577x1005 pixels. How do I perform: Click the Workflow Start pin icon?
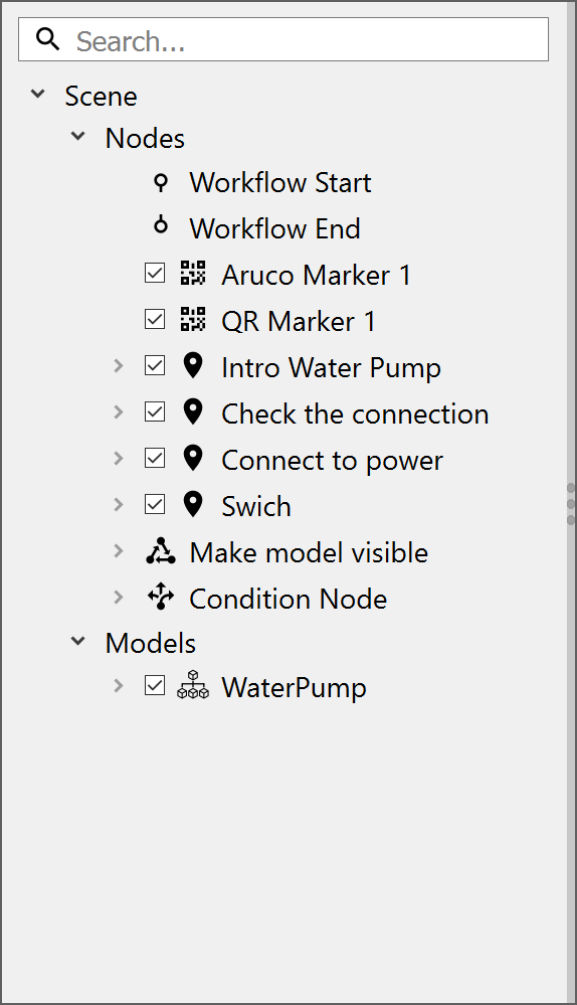click(161, 183)
